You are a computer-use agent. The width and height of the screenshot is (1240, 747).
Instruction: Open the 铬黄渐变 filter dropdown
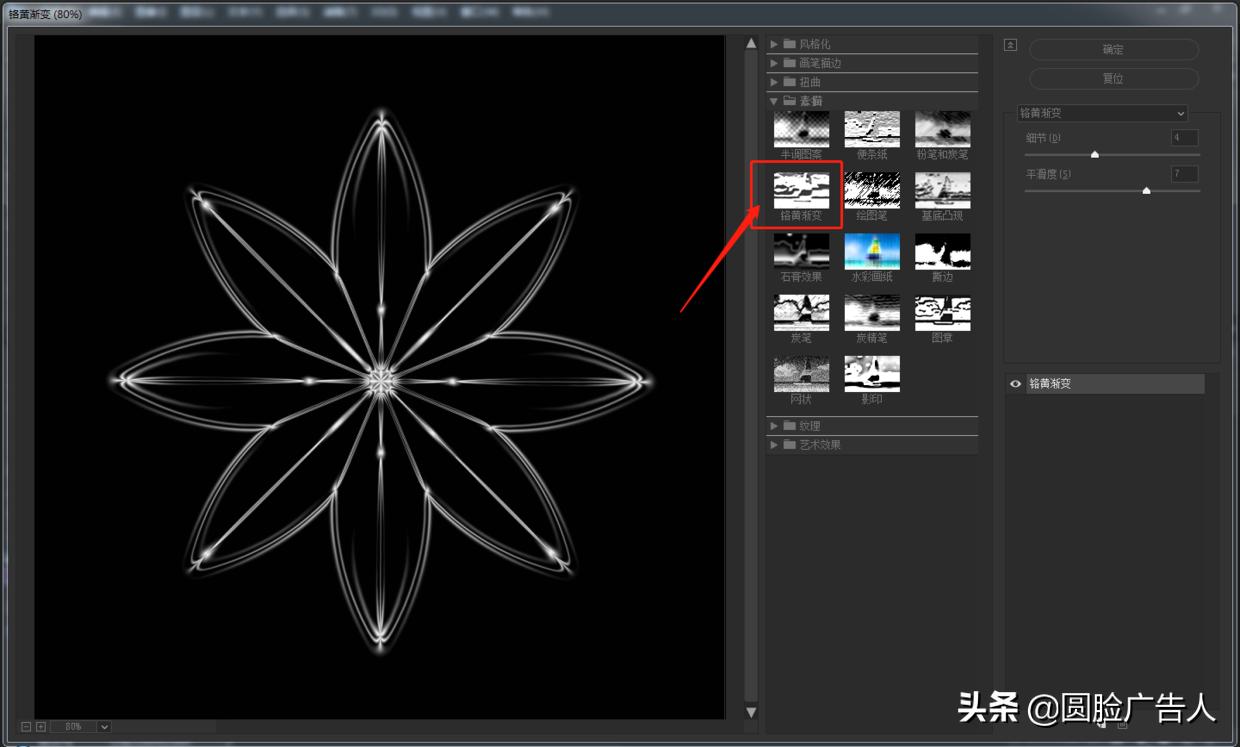1102,113
